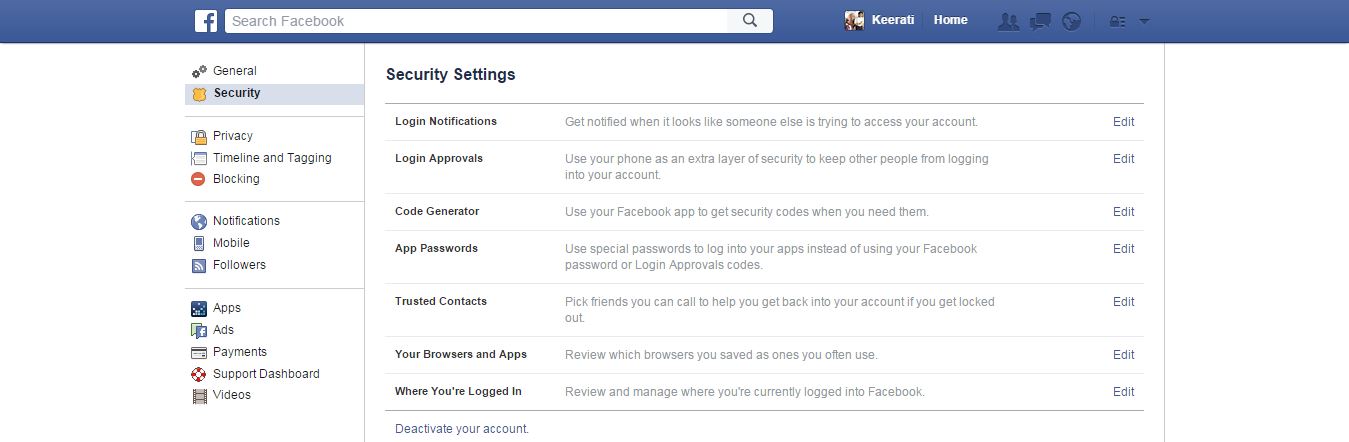
Task: Click the Payments card icon
Action: (x=199, y=352)
